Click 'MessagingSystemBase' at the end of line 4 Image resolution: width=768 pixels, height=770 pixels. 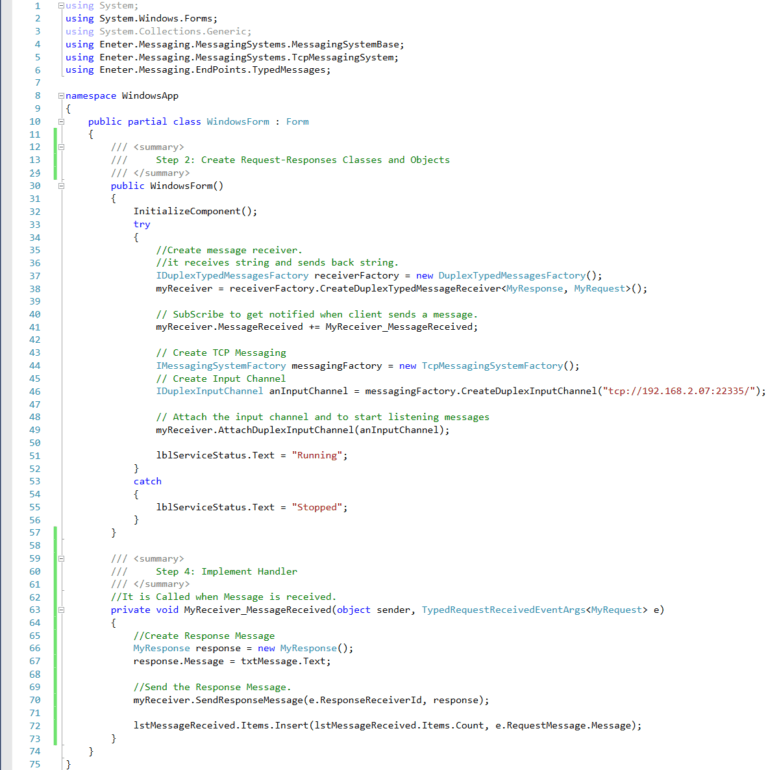[x=345, y=44]
